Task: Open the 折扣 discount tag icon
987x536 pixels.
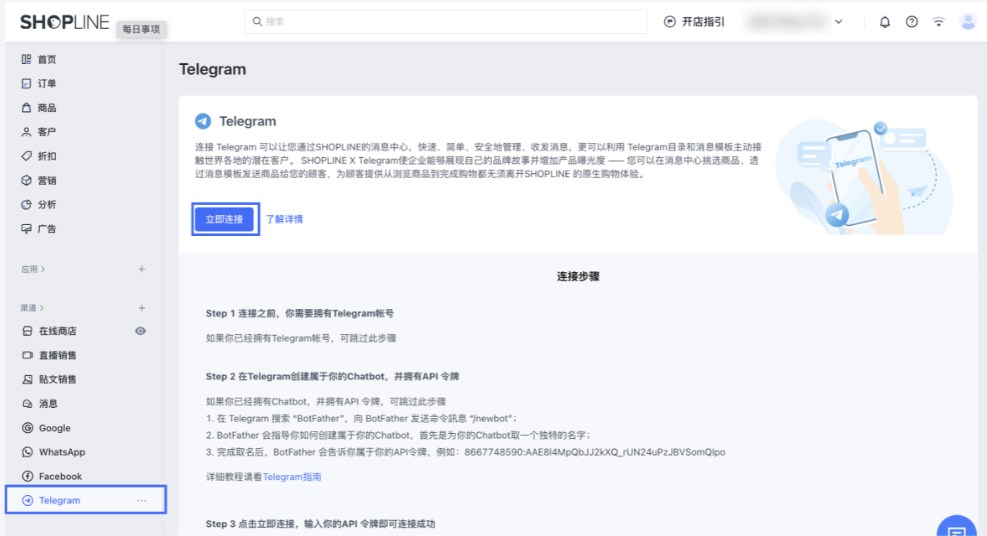Action: [26, 156]
